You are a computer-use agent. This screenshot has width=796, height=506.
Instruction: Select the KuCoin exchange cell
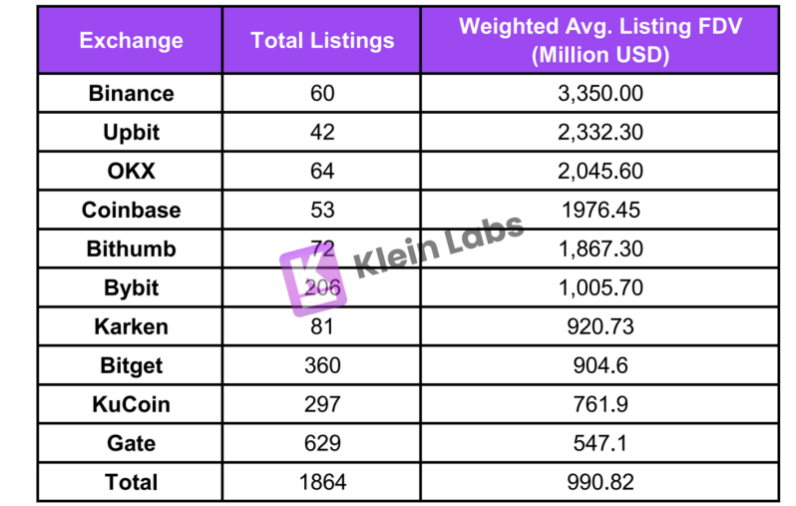point(131,404)
